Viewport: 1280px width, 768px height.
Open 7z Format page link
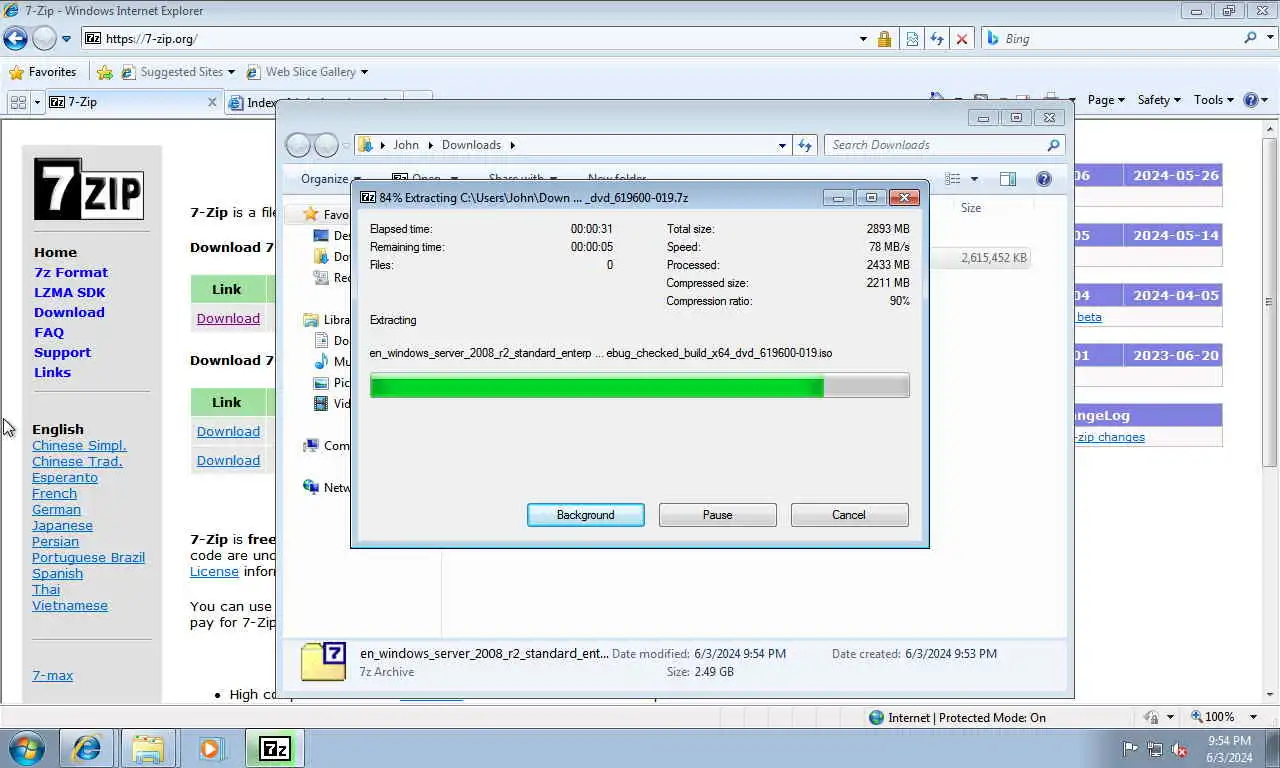71,272
